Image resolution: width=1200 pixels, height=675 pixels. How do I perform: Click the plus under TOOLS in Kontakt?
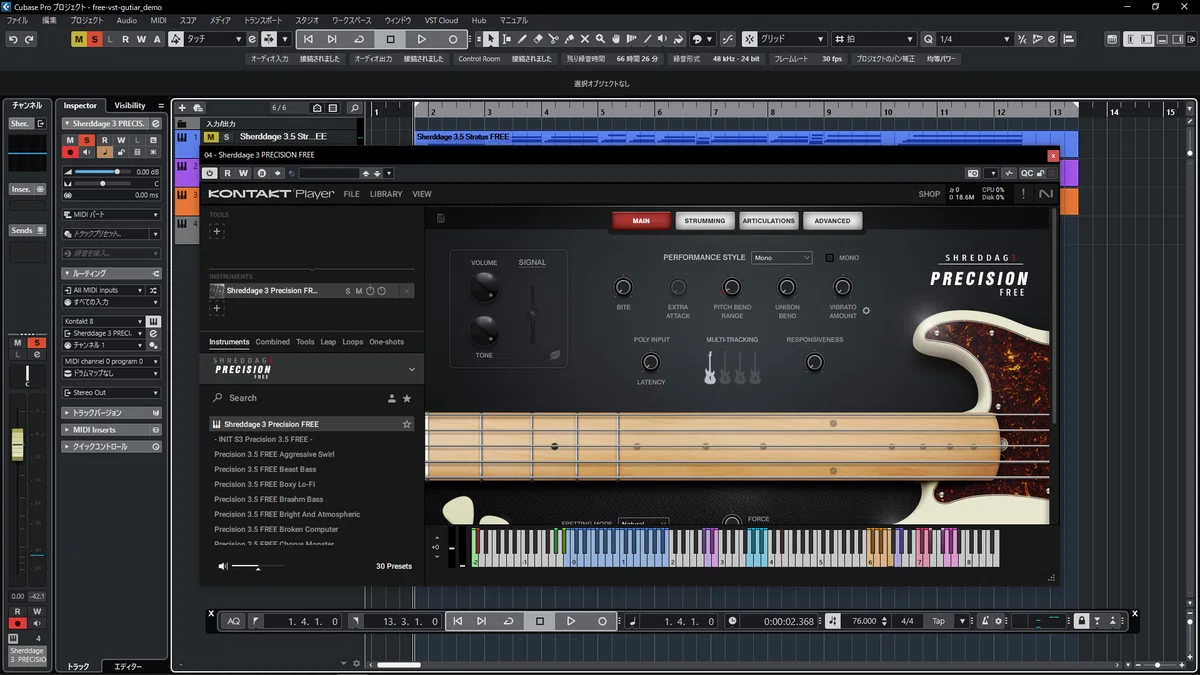pos(216,231)
